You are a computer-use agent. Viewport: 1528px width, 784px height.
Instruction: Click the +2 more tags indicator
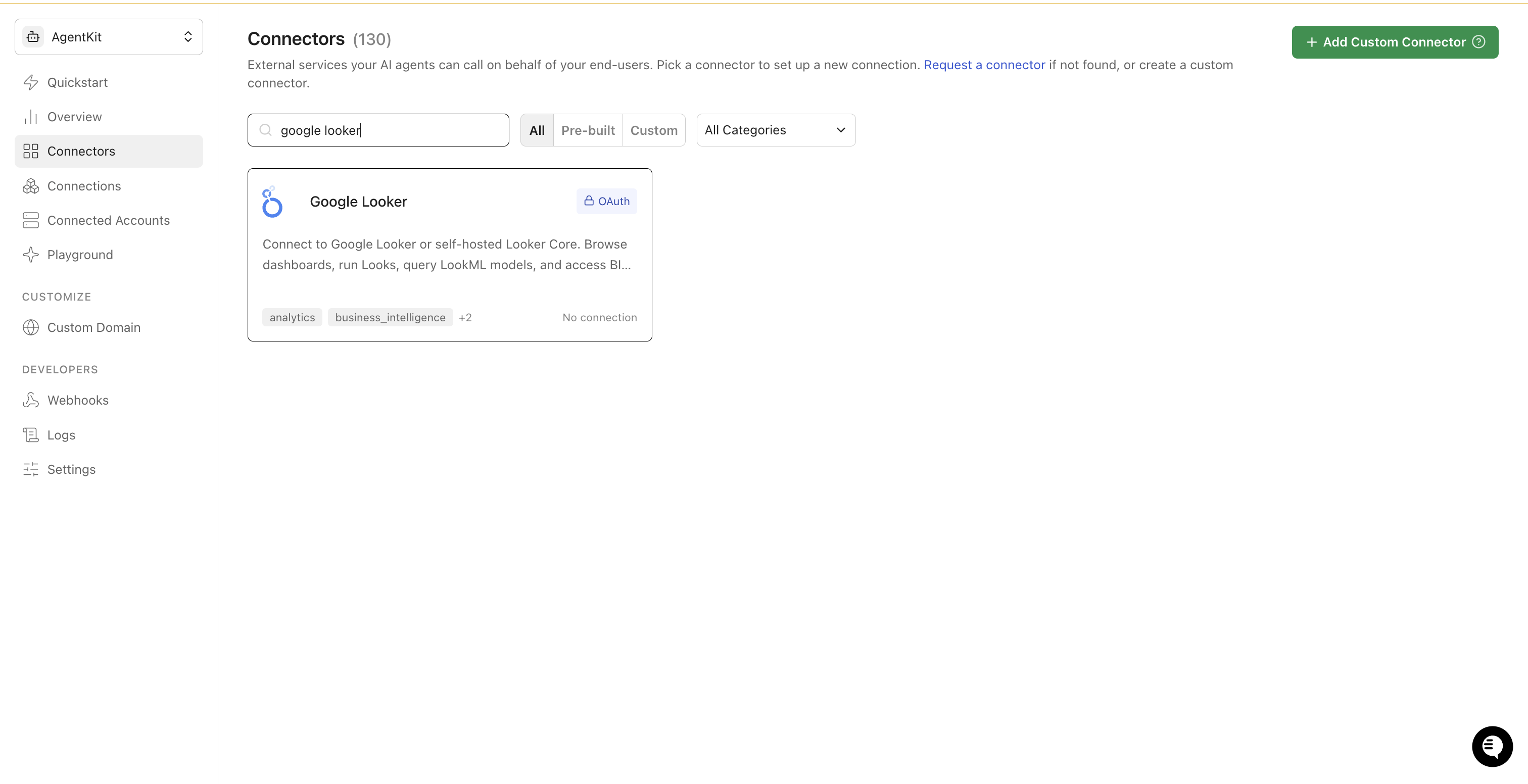[x=465, y=317]
